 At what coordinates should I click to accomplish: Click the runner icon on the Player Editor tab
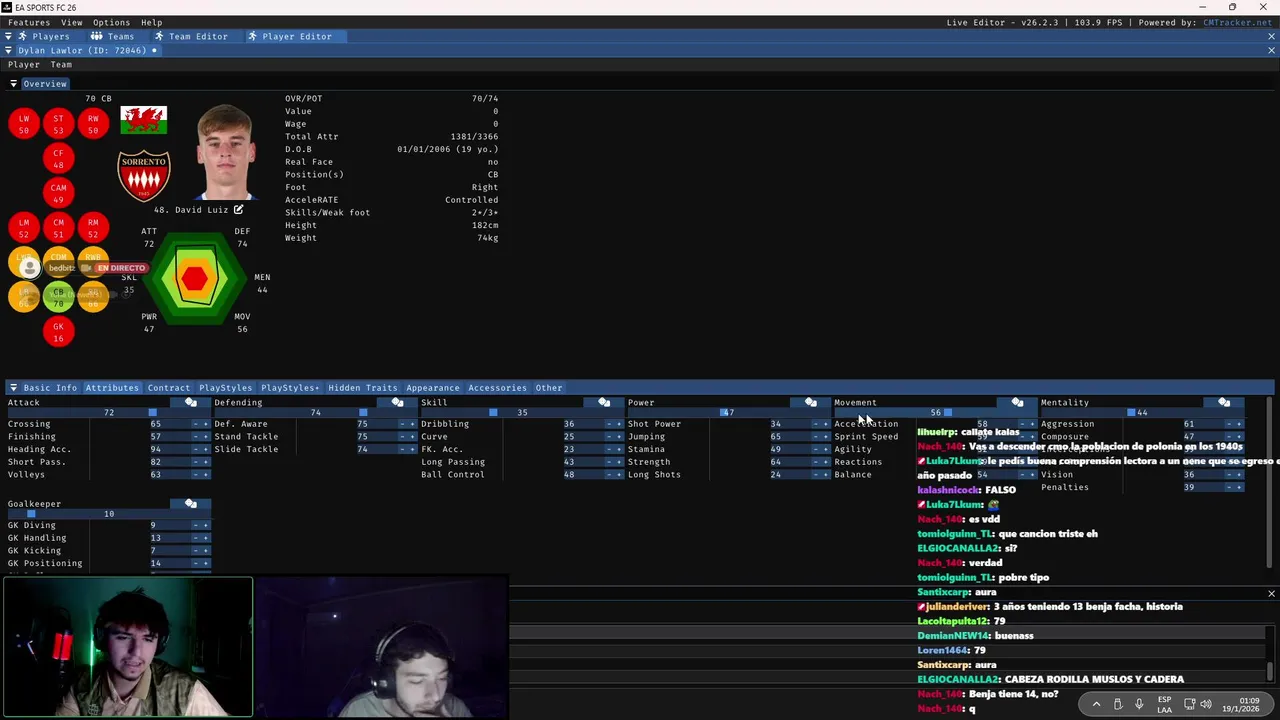coord(252,36)
